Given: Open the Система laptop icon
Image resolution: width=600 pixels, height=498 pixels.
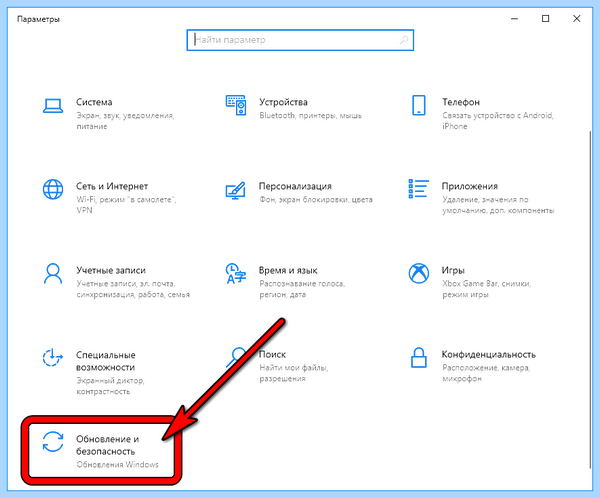Looking at the screenshot, I should coord(53,106).
